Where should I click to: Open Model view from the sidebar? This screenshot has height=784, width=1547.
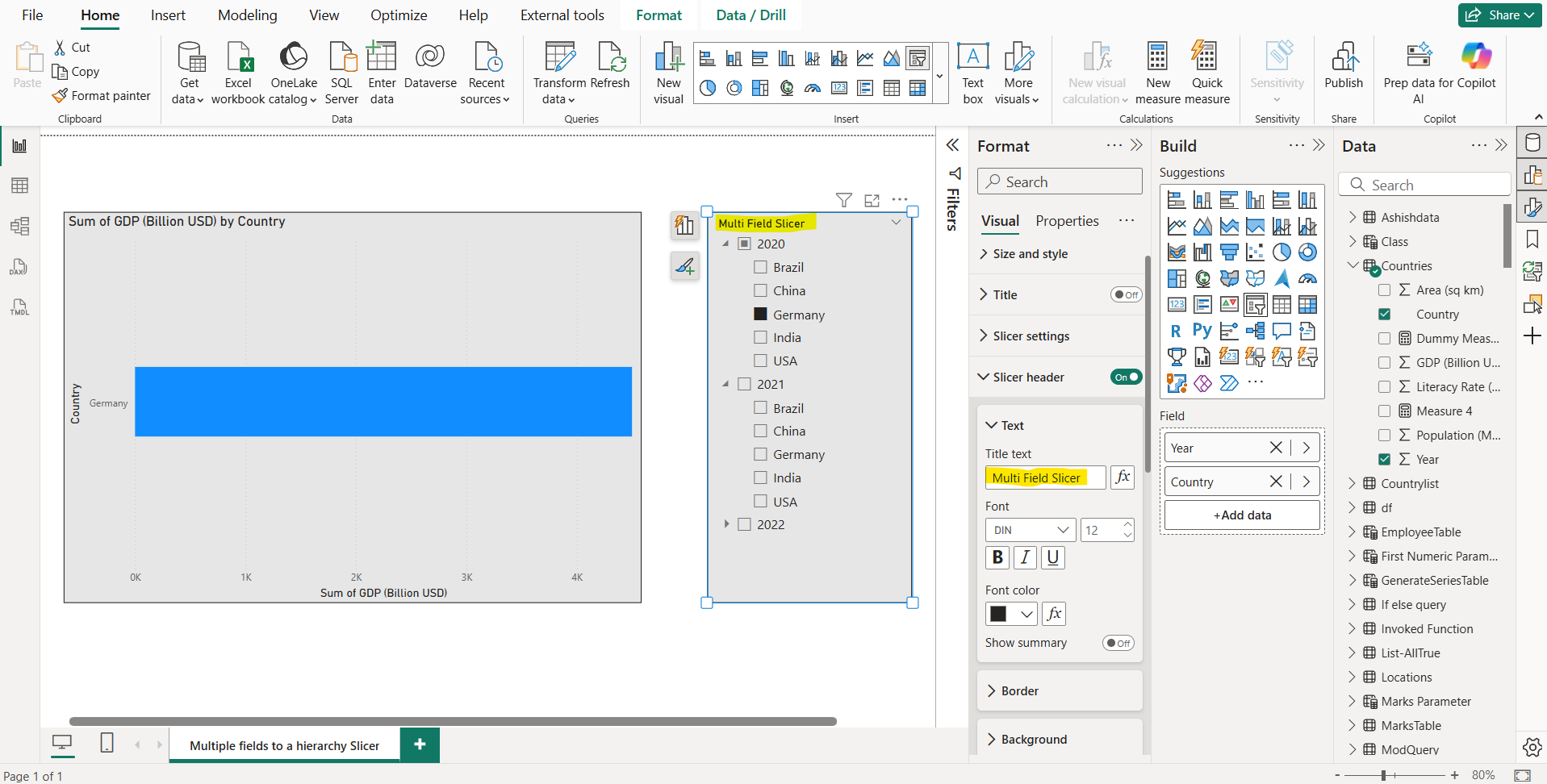click(19, 226)
